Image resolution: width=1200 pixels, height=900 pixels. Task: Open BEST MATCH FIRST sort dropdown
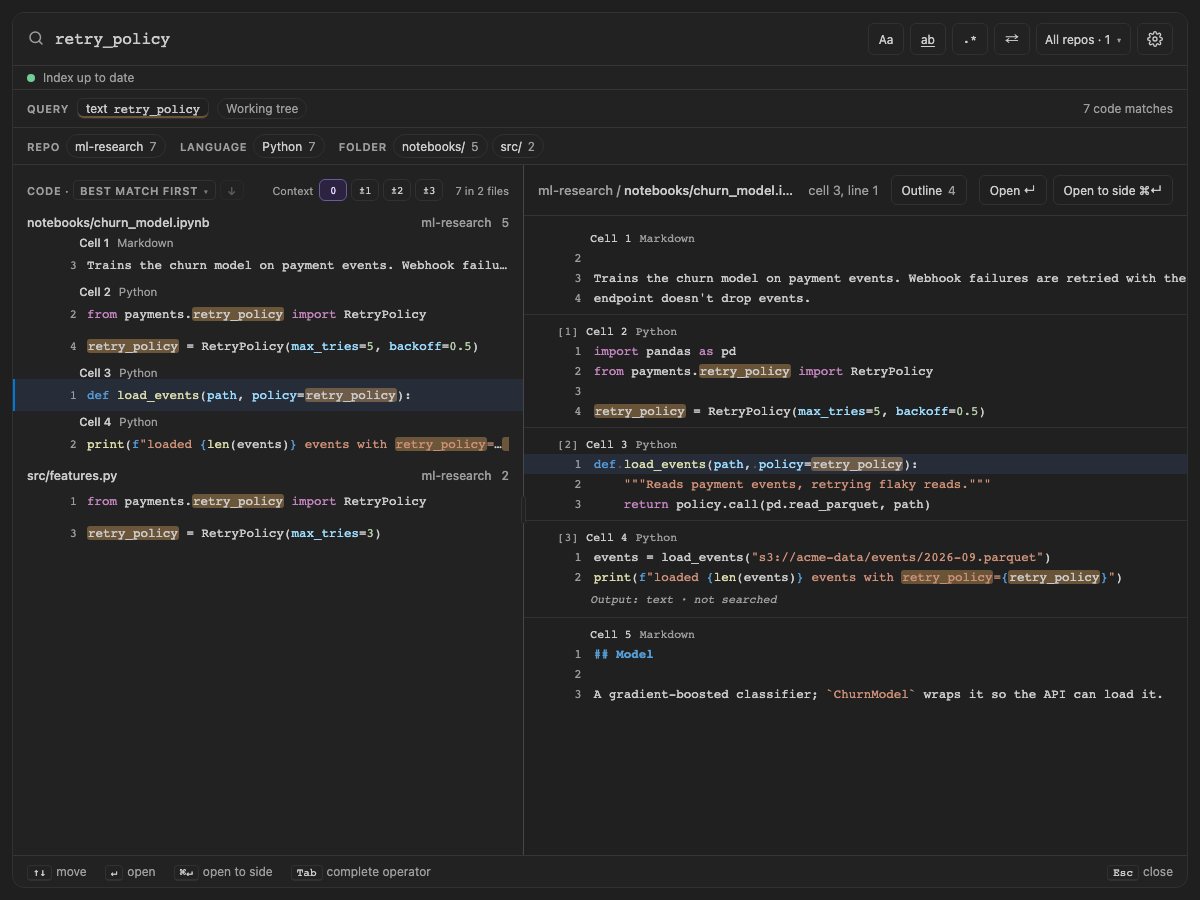[144, 191]
